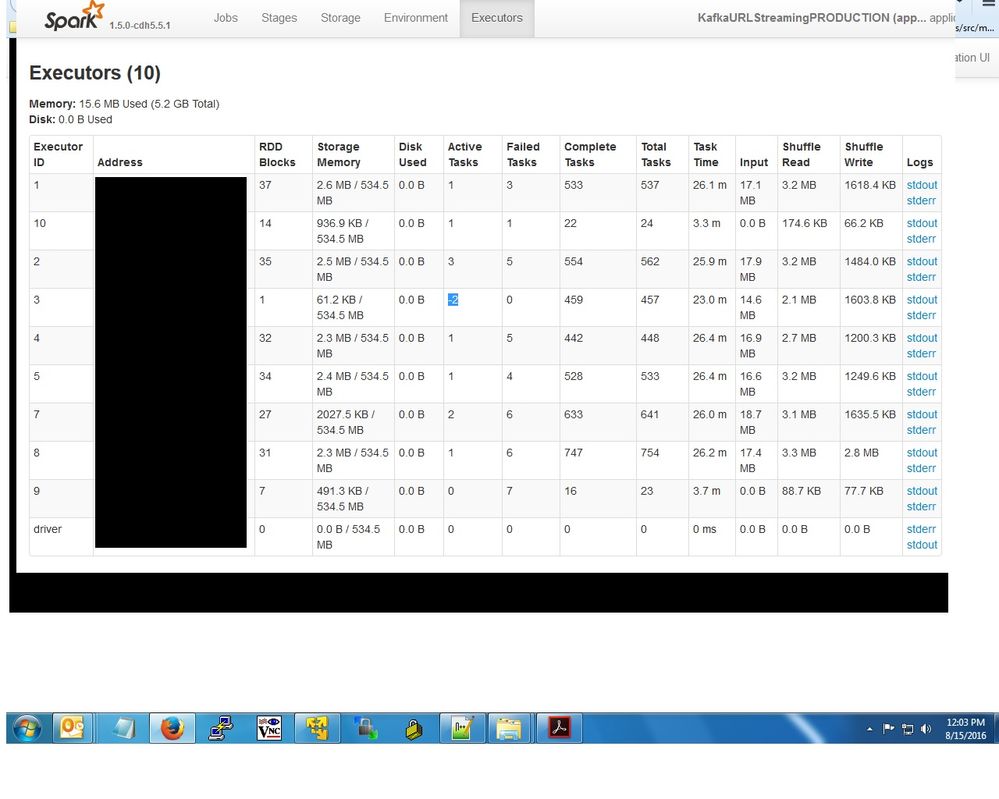Open the Jobs tab
This screenshot has height=799, width=999.
[226, 18]
